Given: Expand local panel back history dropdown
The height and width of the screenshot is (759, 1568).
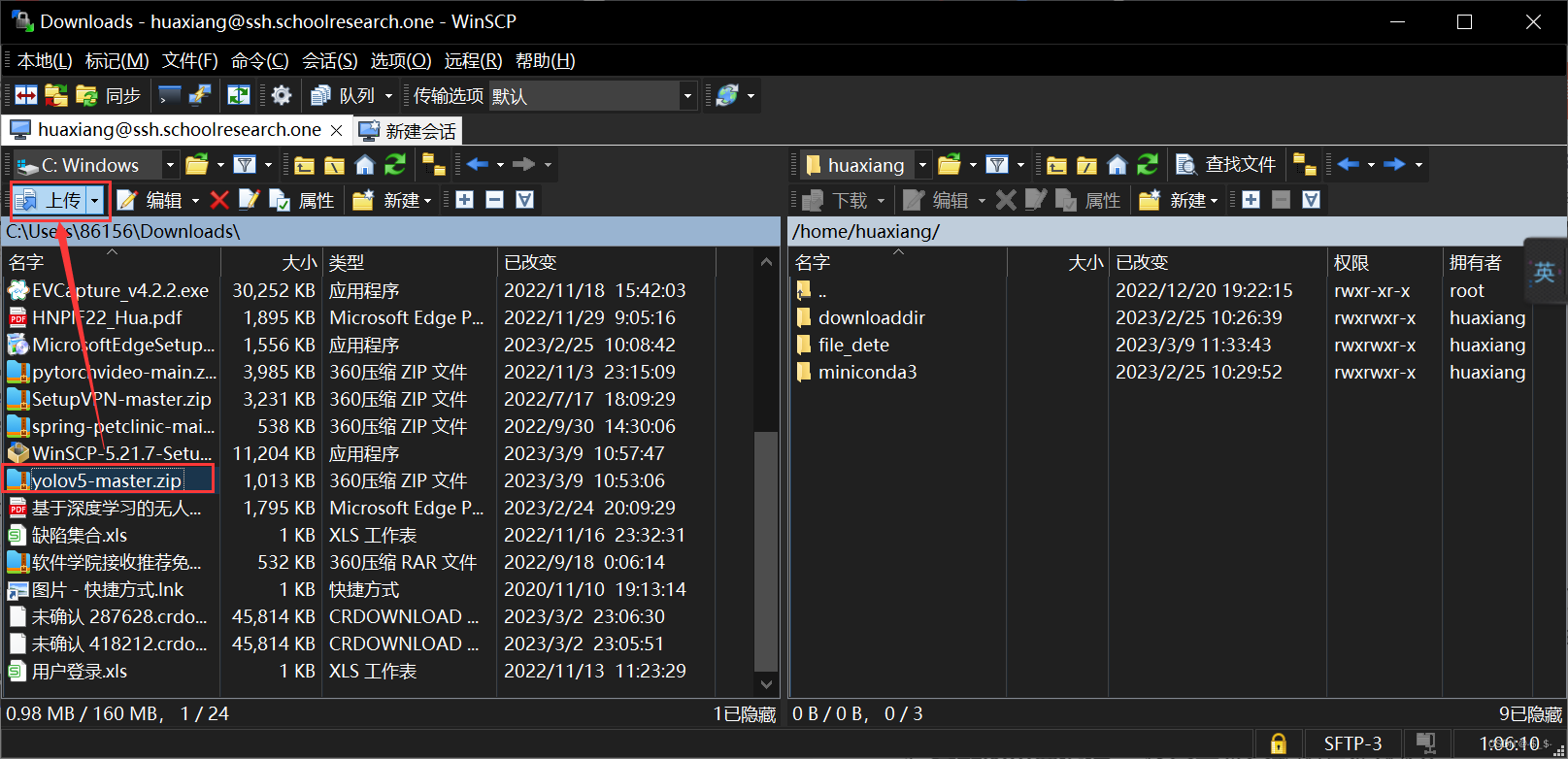Looking at the screenshot, I should click(500, 165).
